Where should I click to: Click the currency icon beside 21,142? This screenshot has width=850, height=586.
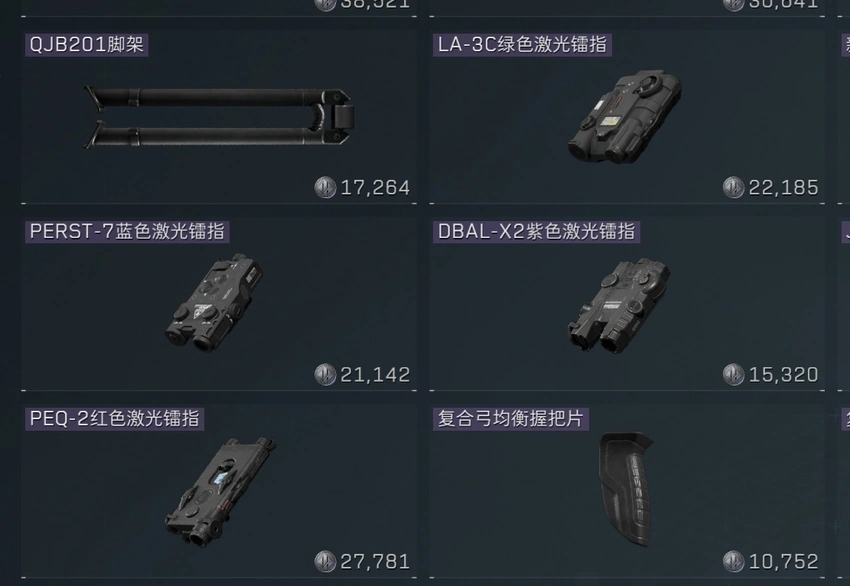pyautogui.click(x=325, y=375)
